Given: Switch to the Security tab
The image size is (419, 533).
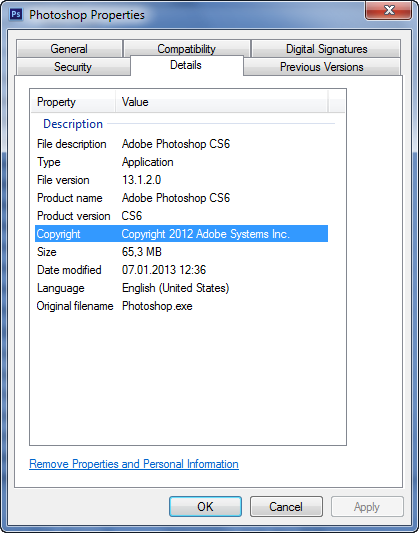Looking at the screenshot, I should pyautogui.click(x=73, y=67).
